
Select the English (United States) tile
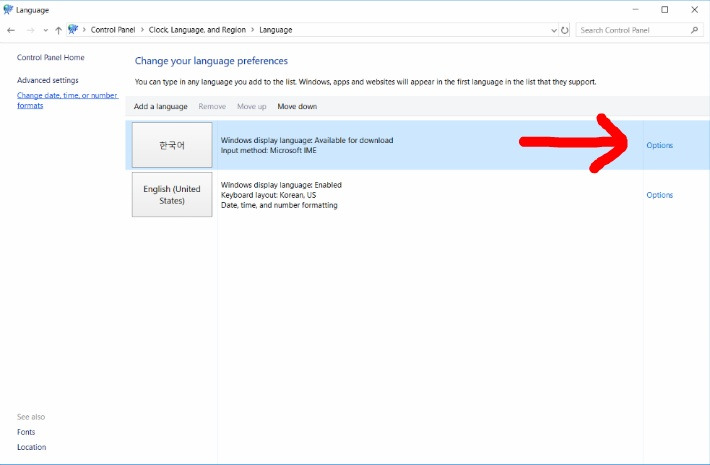[172, 194]
